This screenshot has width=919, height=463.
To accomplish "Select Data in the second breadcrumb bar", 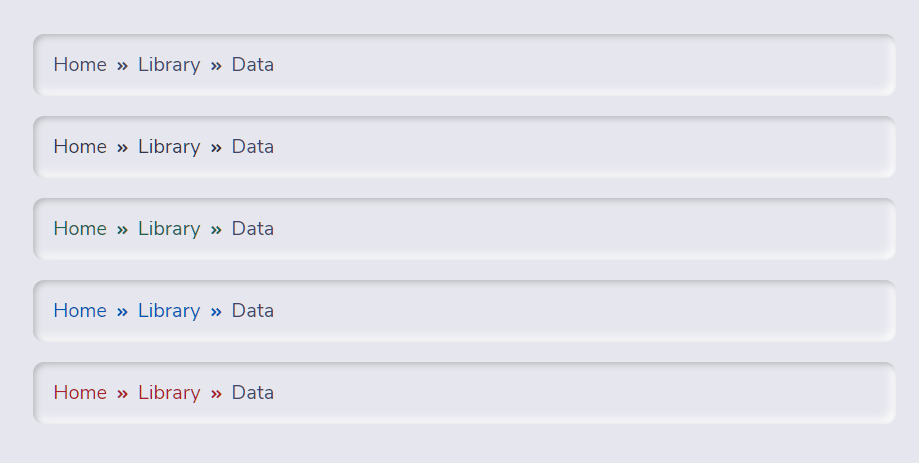I will click(253, 147).
